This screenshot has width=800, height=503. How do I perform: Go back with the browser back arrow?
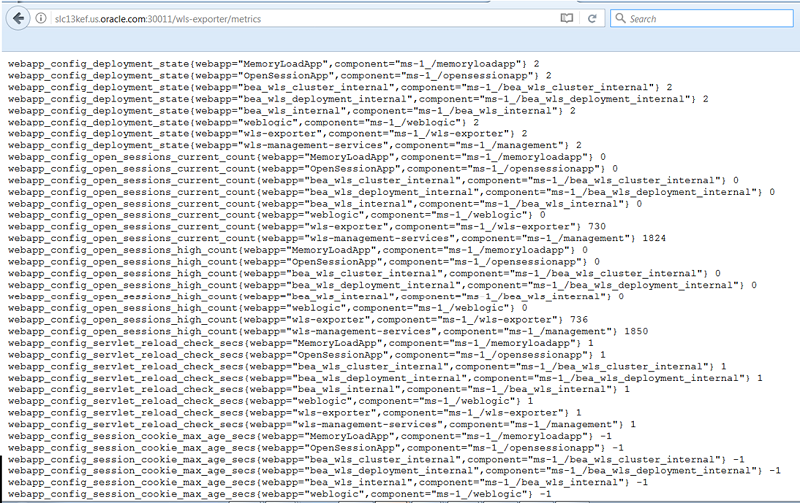click(18, 19)
